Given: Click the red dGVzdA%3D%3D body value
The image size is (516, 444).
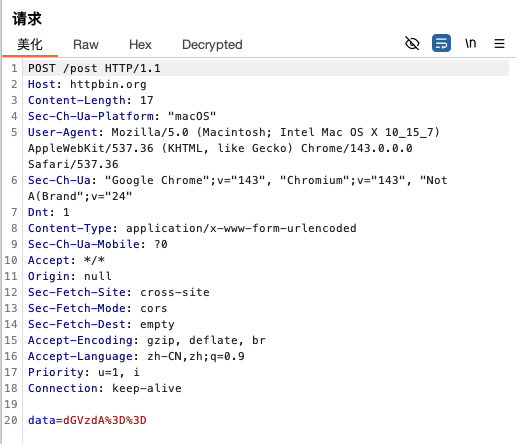Looking at the screenshot, I should [105, 420].
